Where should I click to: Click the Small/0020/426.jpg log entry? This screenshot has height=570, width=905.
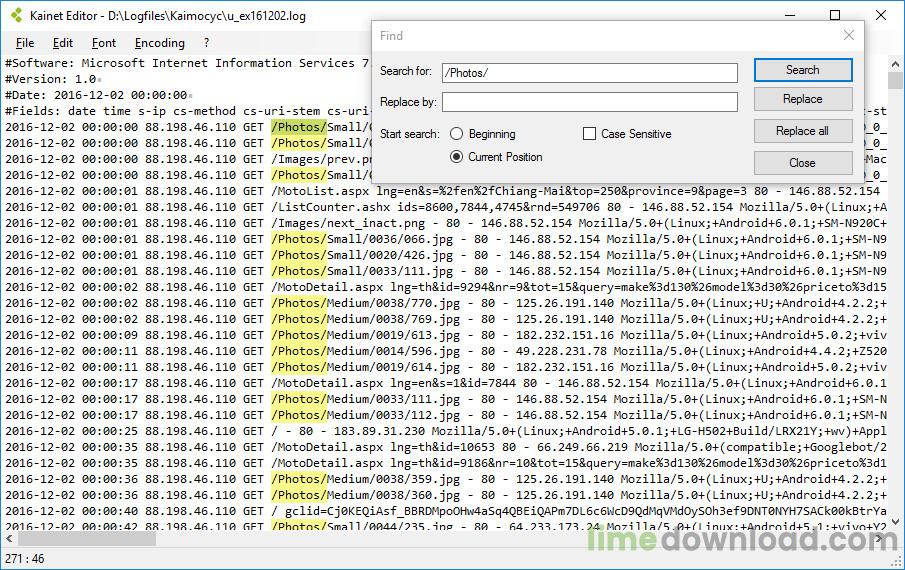[x=390, y=255]
